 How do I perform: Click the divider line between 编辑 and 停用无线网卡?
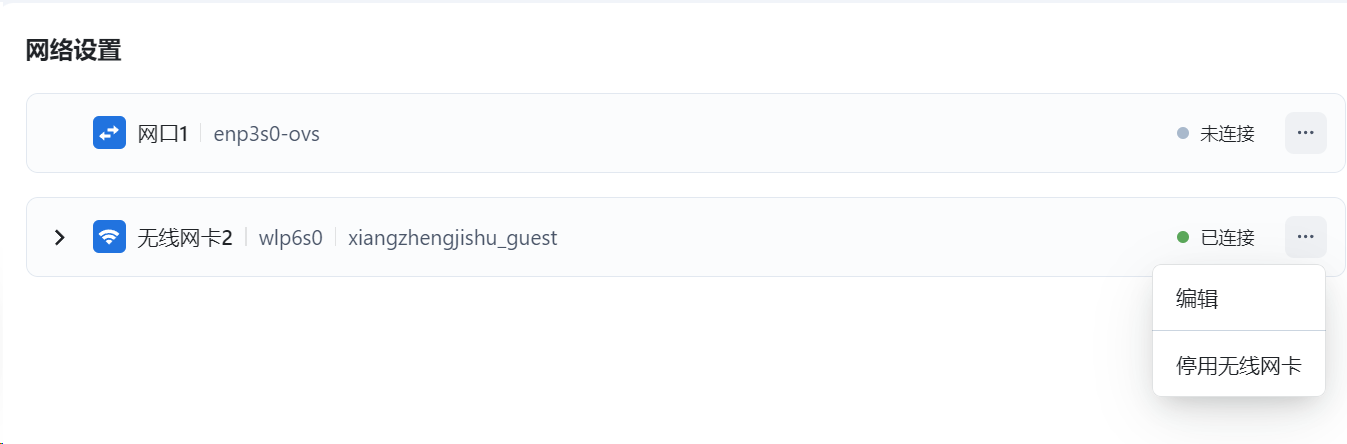coord(1238,330)
